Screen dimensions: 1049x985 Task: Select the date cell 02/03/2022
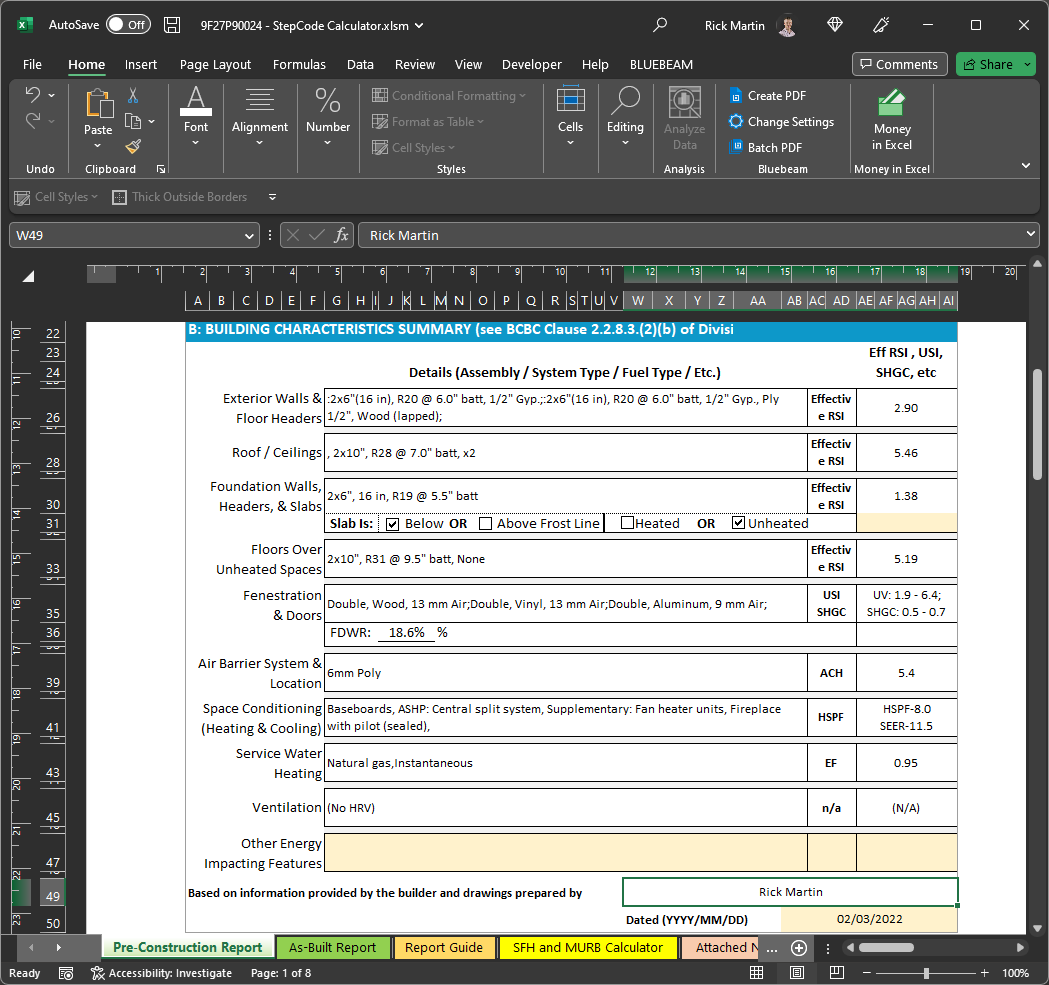[869, 919]
